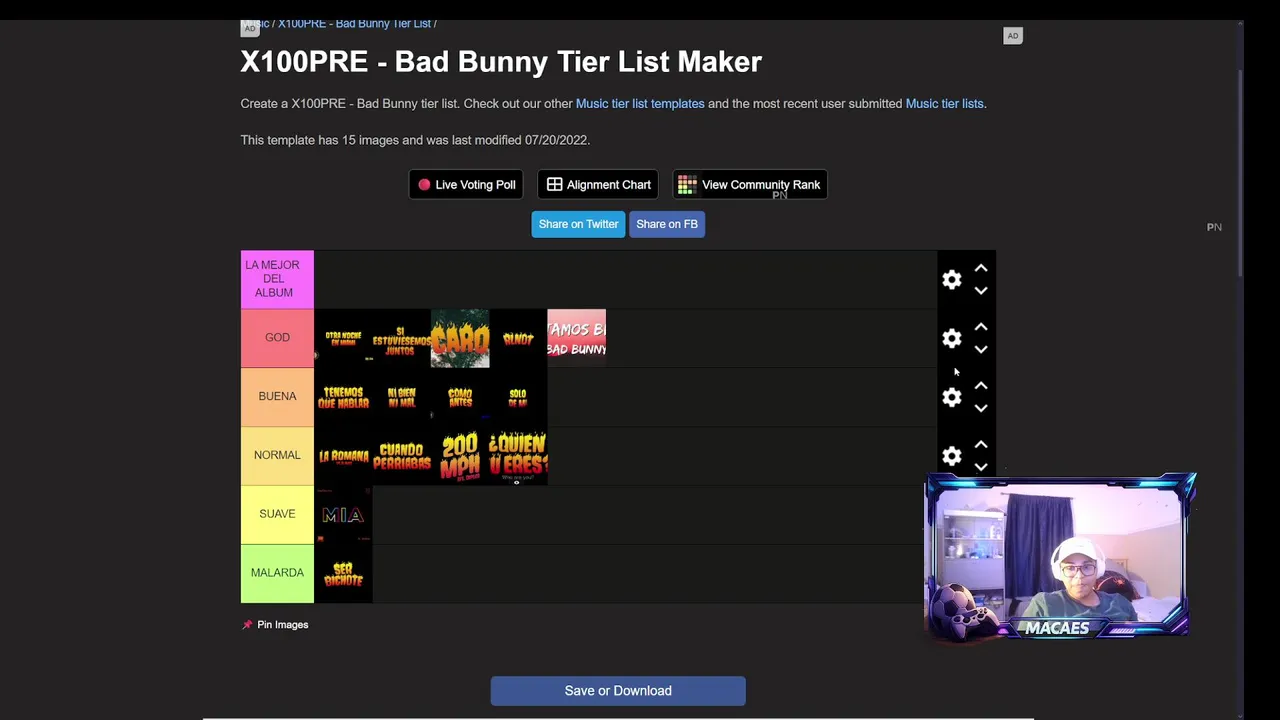Click the red GOD tier label
Viewport: 1280px width, 720px height.
click(x=277, y=338)
